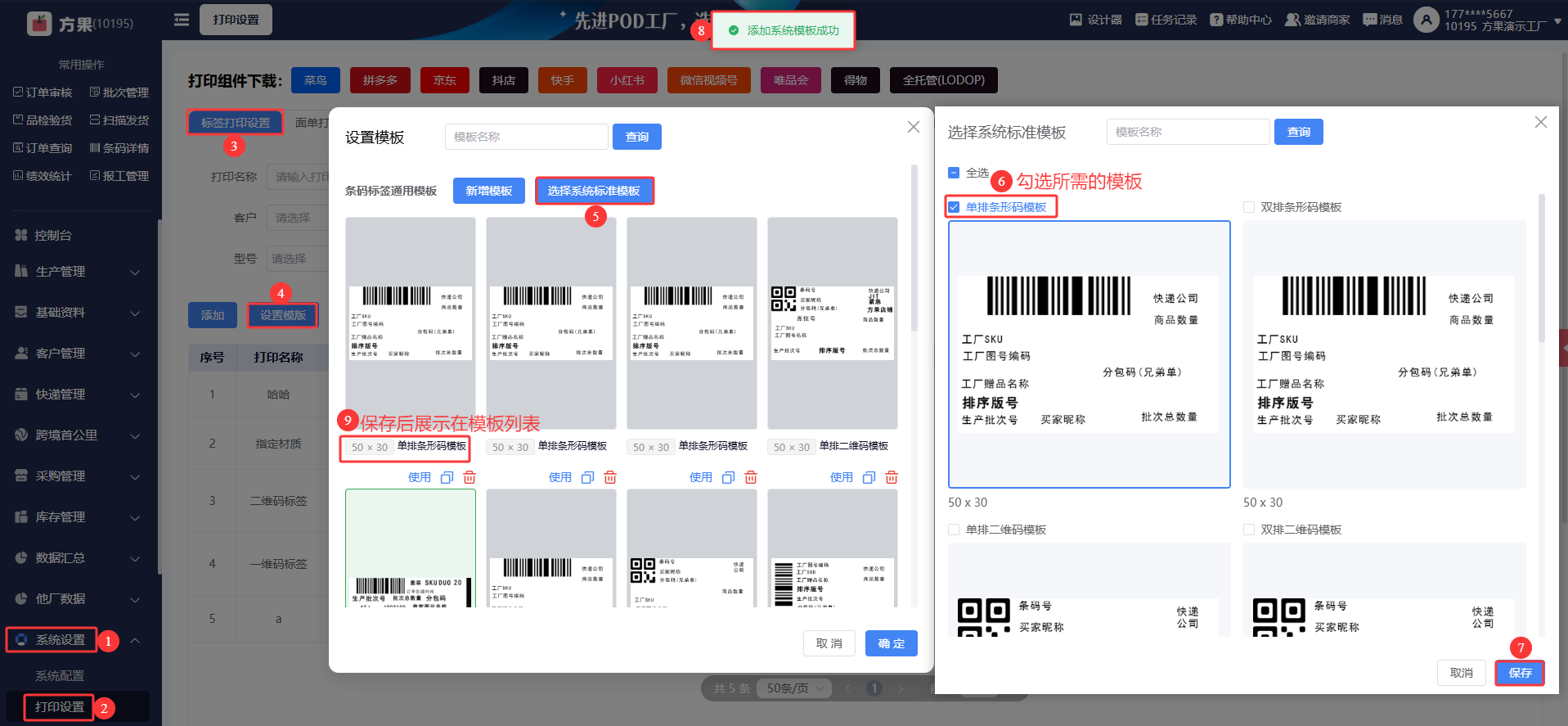The width and height of the screenshot is (1568, 726).
Task: Use the 单排二维码模板 template
Action: 842,477
